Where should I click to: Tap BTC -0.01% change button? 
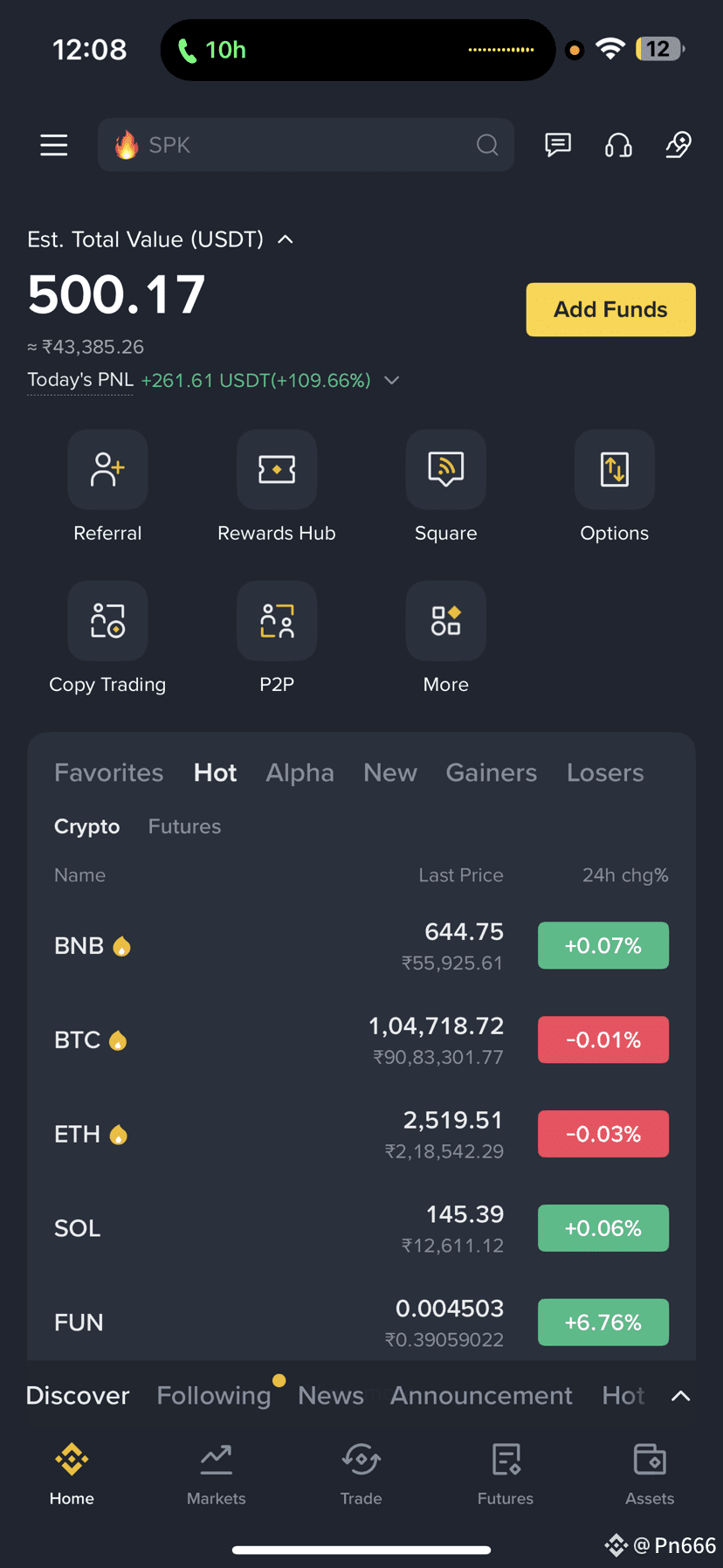603,1040
